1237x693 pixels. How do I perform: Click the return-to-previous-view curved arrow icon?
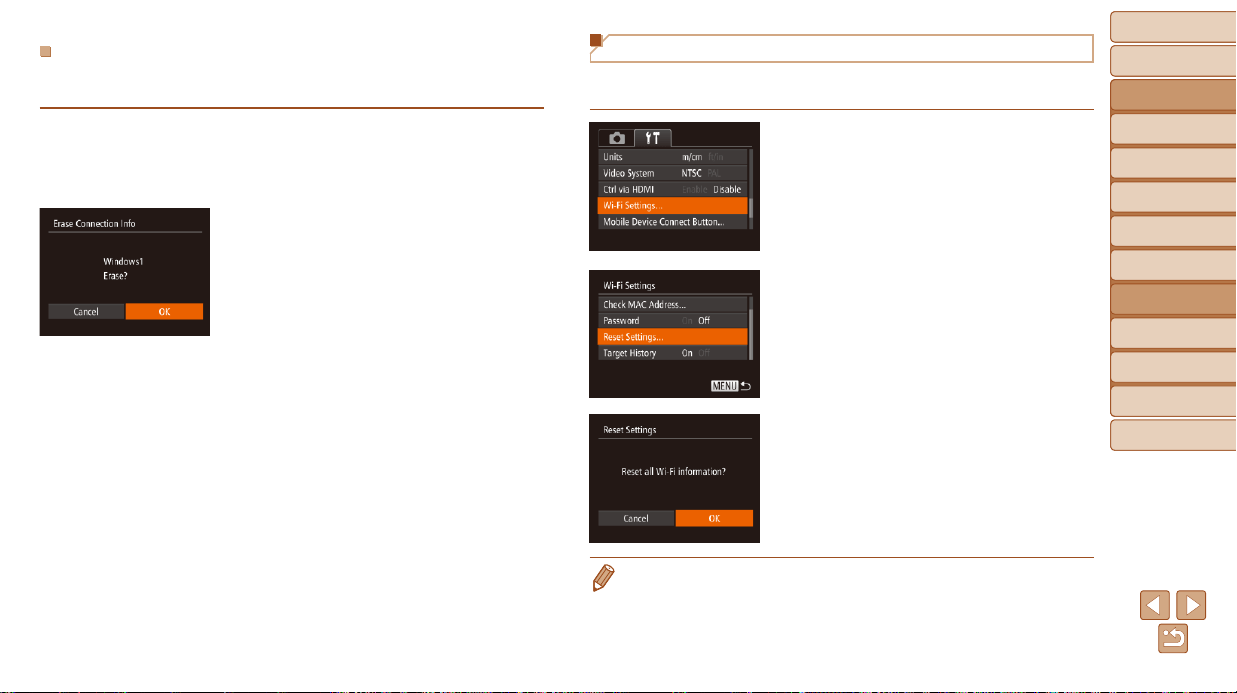(x=1172, y=640)
